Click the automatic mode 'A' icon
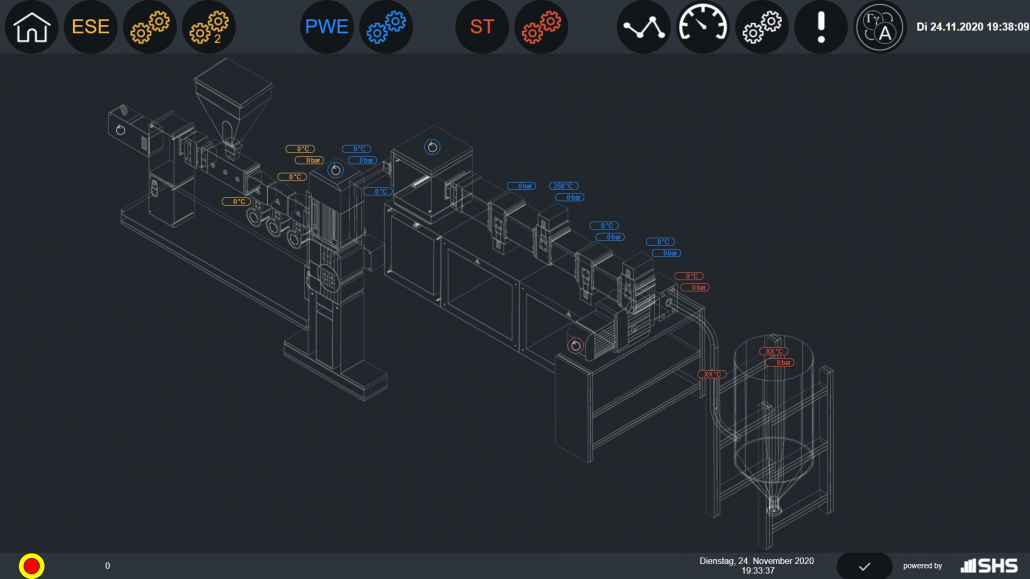1030x579 pixels. point(880,27)
